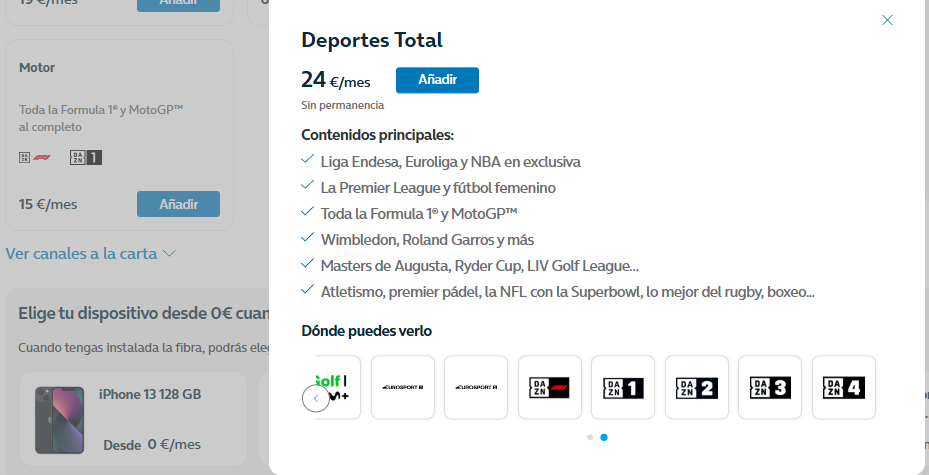
Task: Click Añadir in the Deportes Total popup
Action: coord(437,80)
